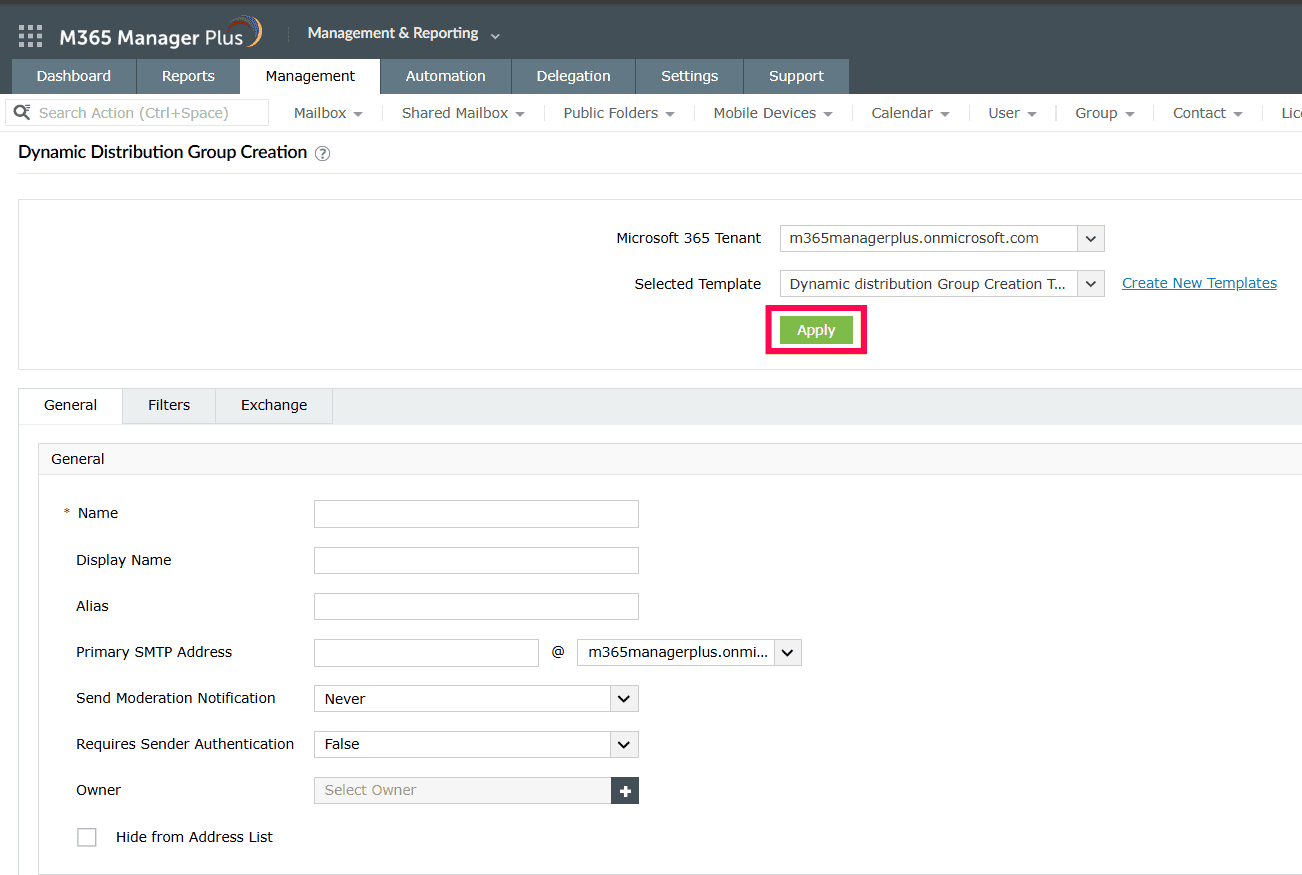The height and width of the screenshot is (875, 1302).
Task: Click the plus icon to add Owner
Action: (625, 791)
